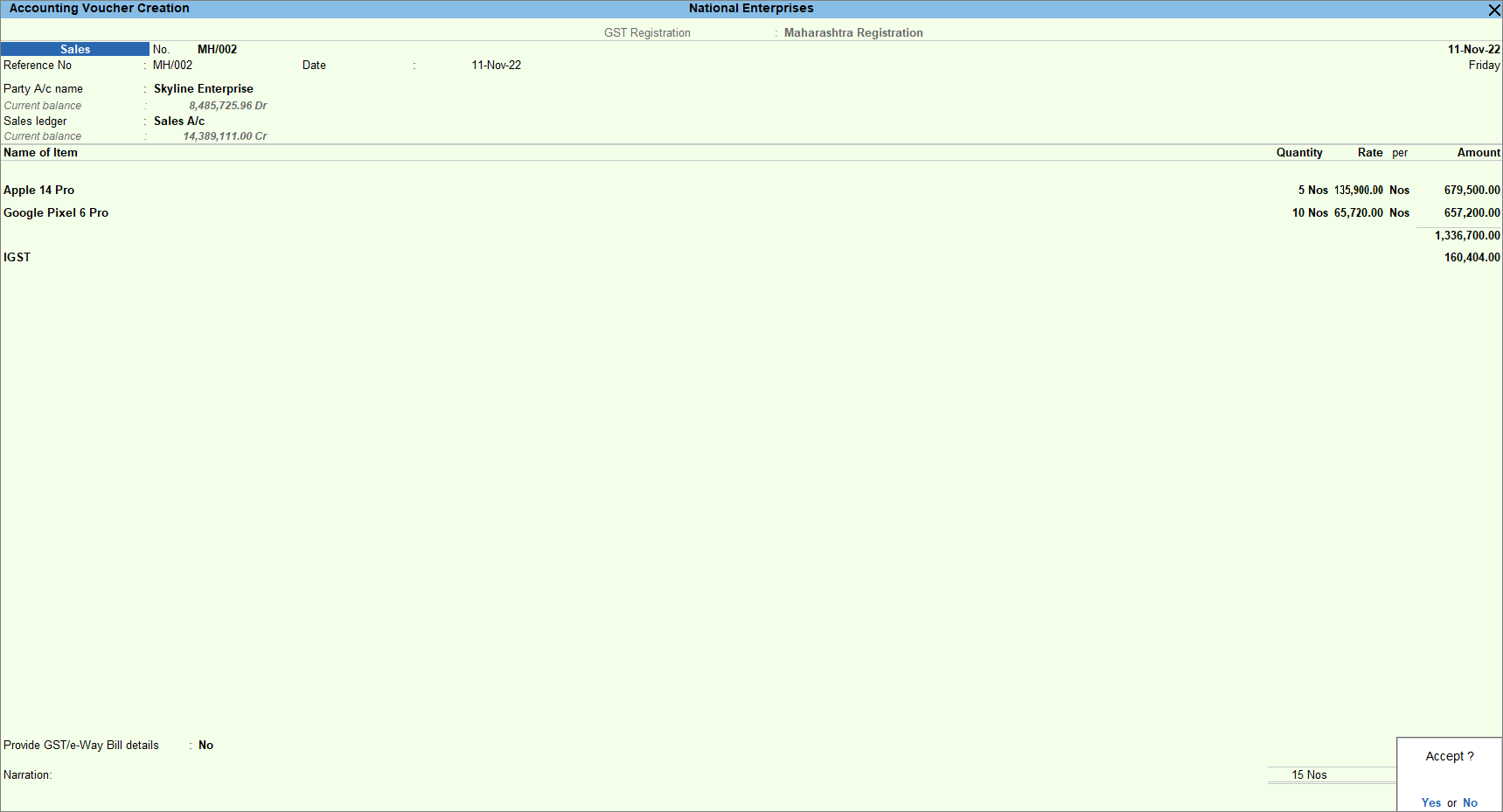Edit rate 65,720.00 for Google Pixel

[1359, 212]
